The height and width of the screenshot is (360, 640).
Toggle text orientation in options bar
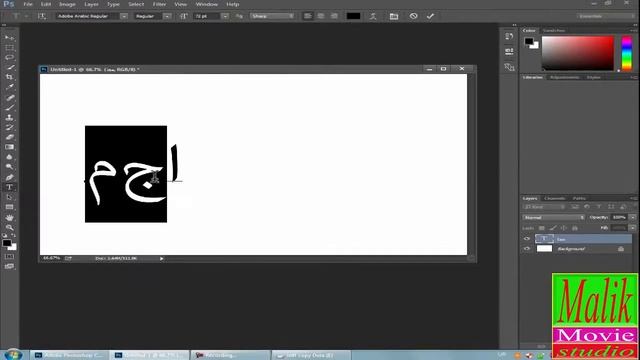(42, 16)
